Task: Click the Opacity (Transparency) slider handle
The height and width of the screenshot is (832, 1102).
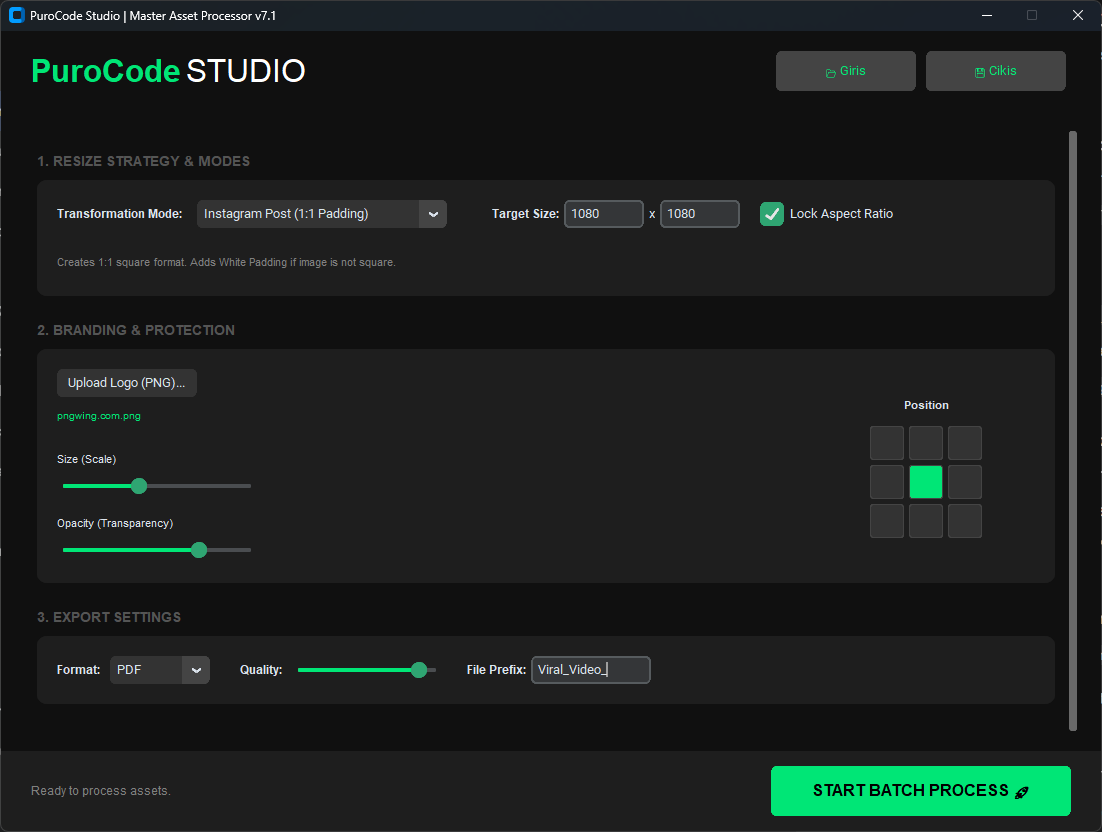Action: click(198, 549)
